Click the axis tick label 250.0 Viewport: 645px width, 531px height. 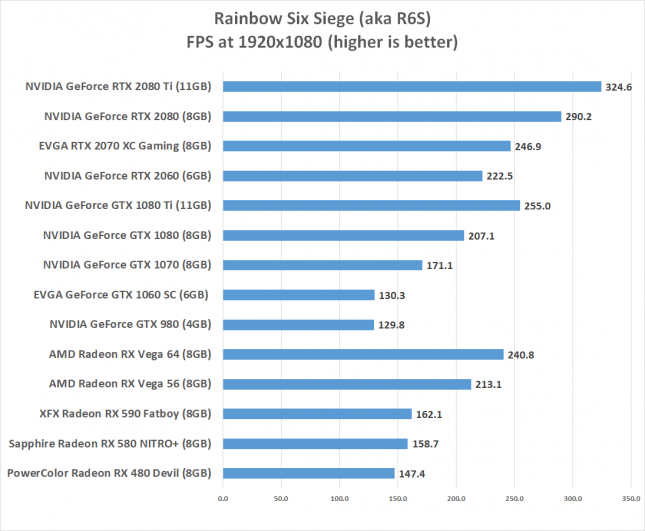pyautogui.click(x=515, y=499)
